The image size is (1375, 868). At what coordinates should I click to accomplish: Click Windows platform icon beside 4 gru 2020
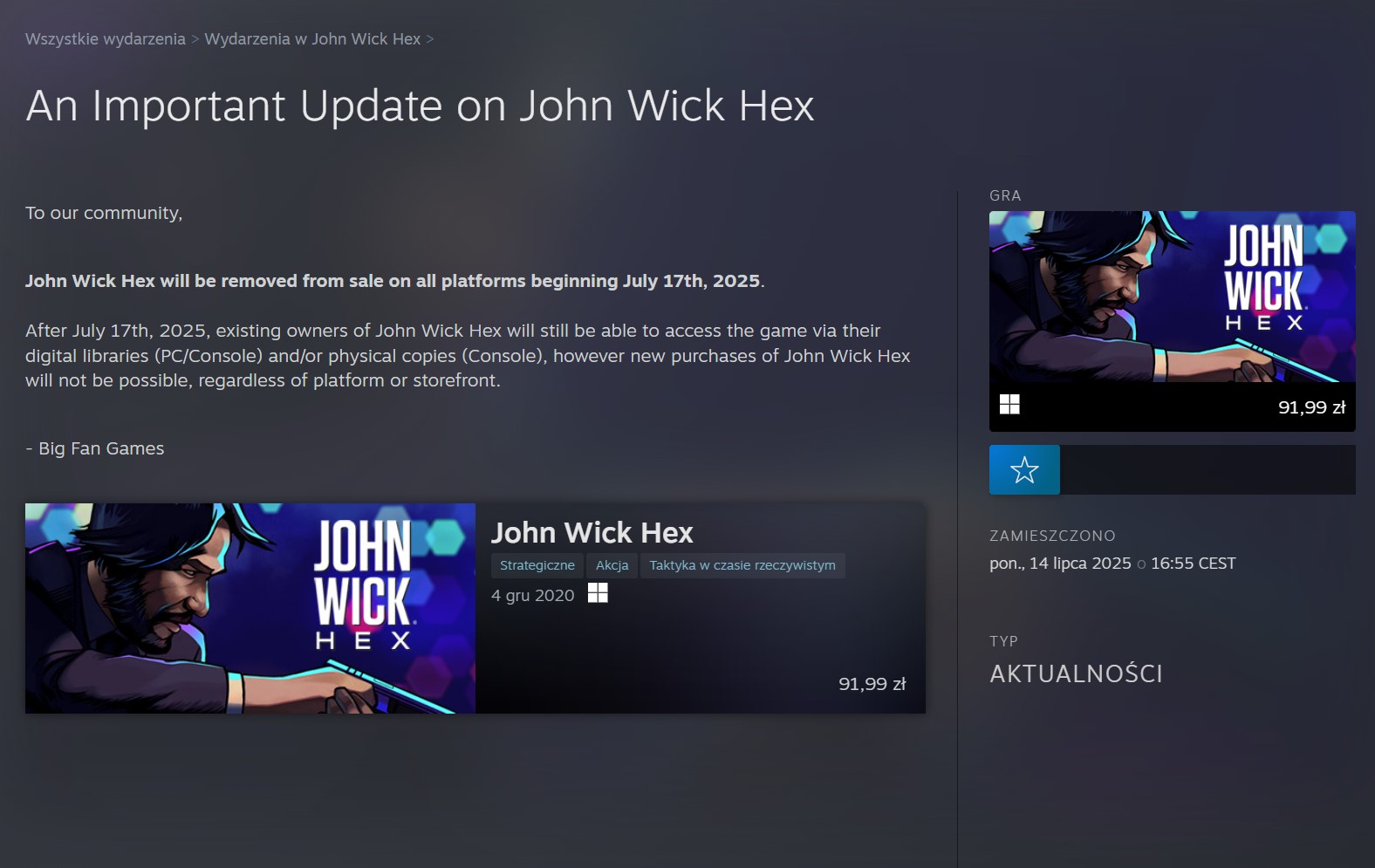(598, 593)
